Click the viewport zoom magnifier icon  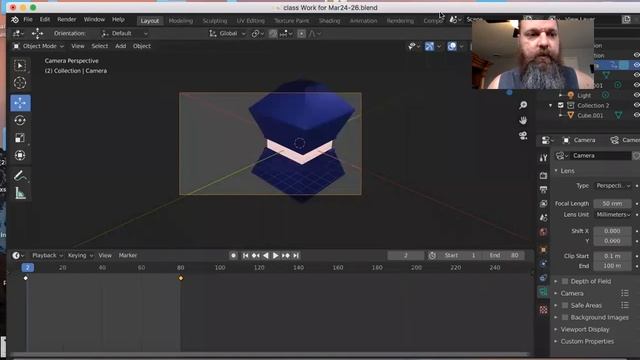click(523, 105)
